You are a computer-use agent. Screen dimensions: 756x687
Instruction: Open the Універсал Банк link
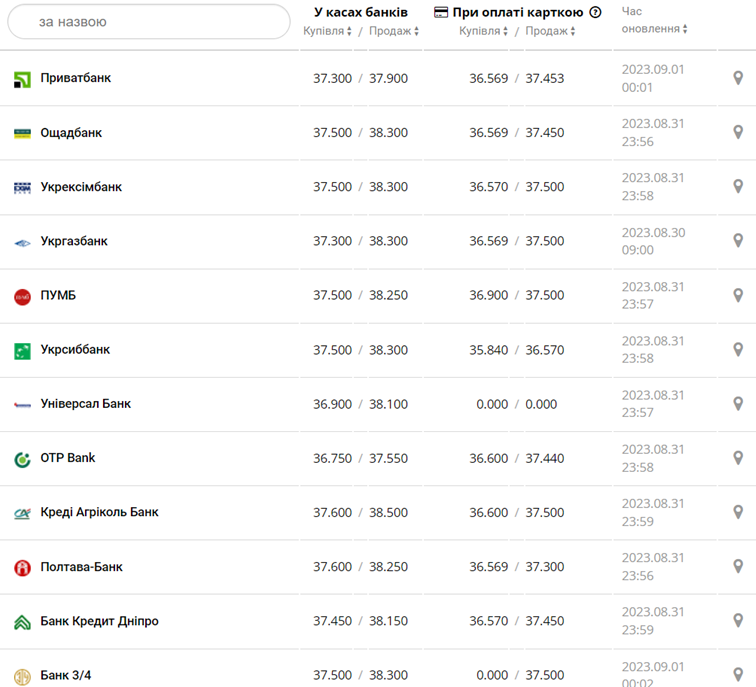click(x=85, y=404)
